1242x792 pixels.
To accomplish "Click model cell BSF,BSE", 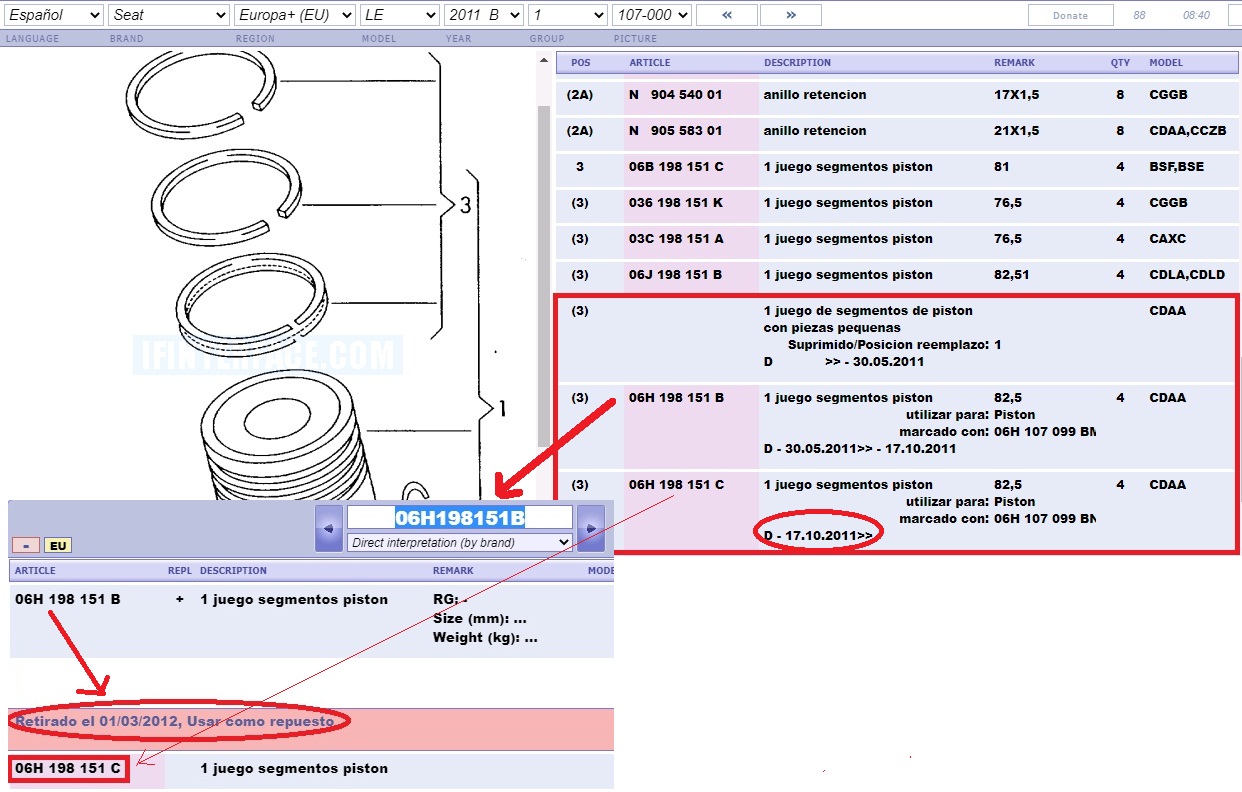I will 1177,167.
